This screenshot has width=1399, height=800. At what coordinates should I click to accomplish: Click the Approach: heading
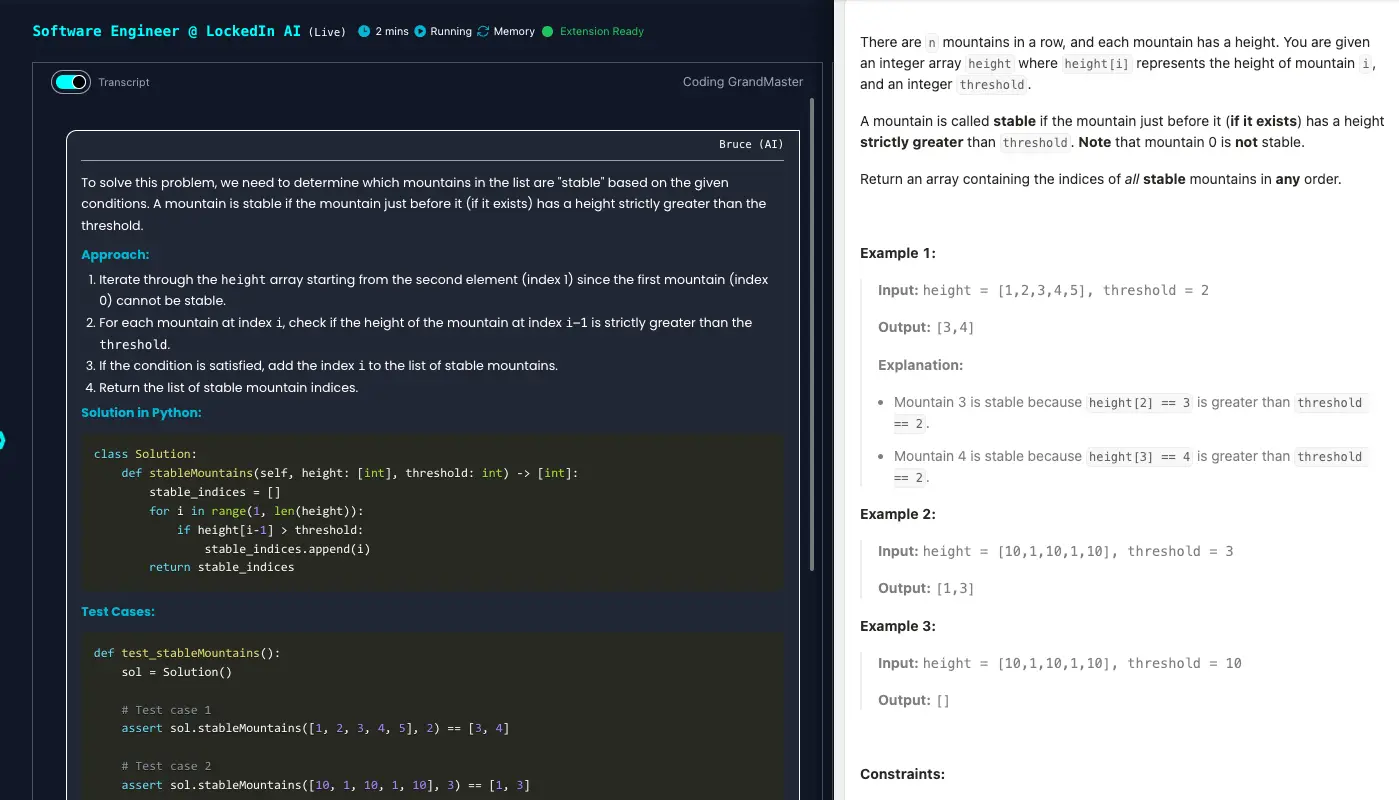coord(115,255)
